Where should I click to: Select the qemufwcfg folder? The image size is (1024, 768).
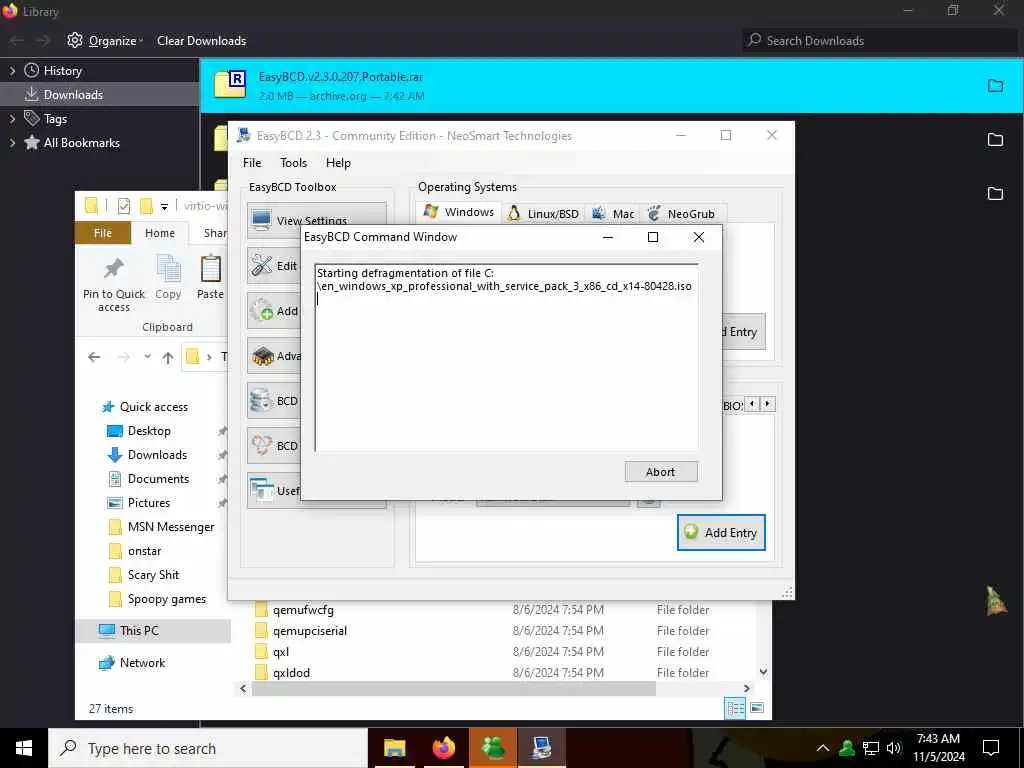[x=303, y=610]
